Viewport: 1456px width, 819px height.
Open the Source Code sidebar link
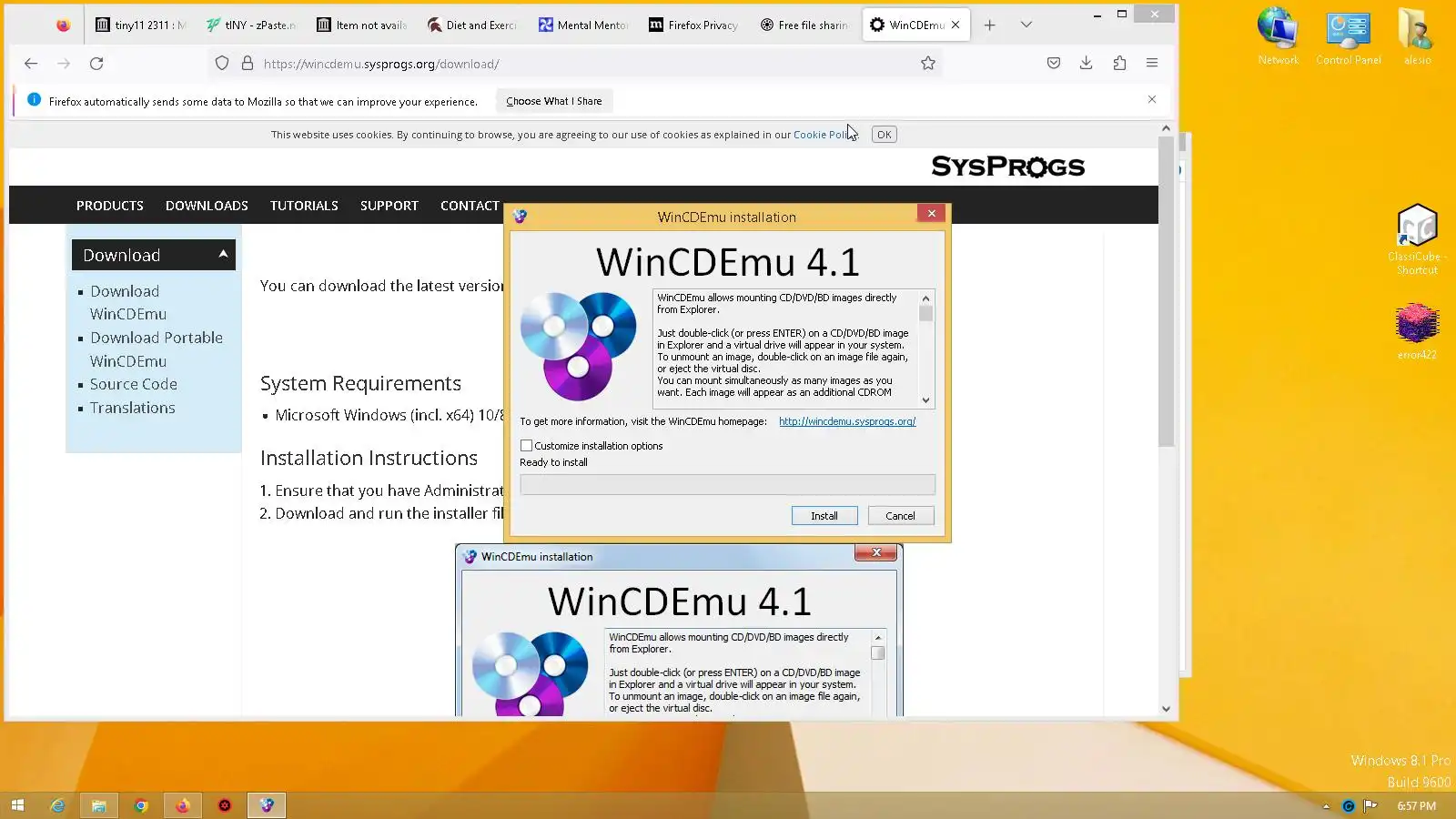134,384
